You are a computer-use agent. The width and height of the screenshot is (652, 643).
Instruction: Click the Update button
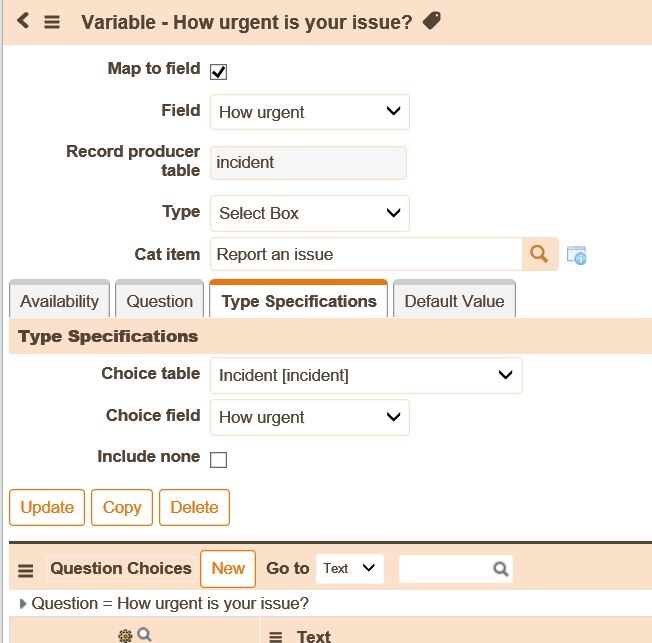click(x=47, y=507)
